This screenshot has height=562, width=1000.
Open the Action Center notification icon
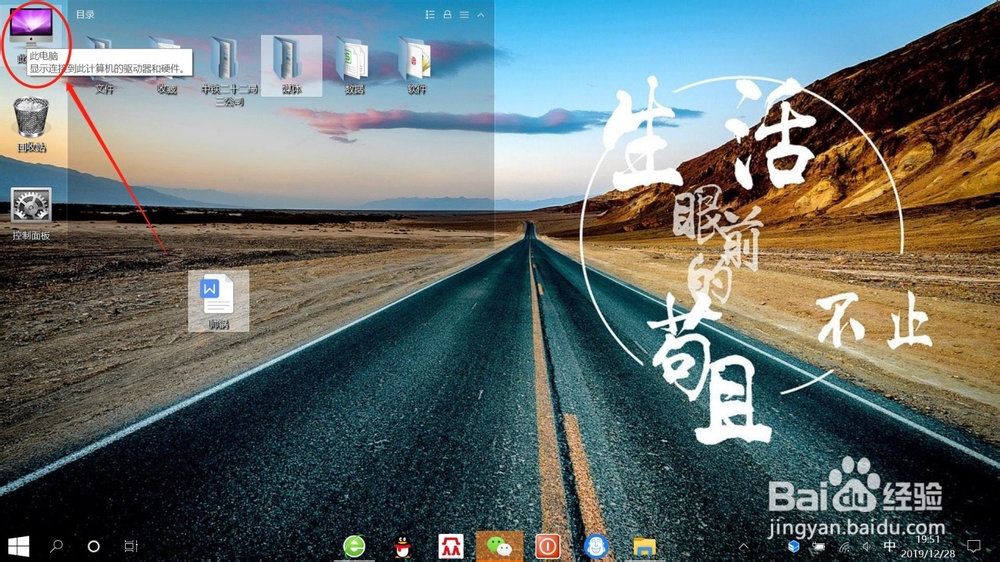tap(973, 547)
